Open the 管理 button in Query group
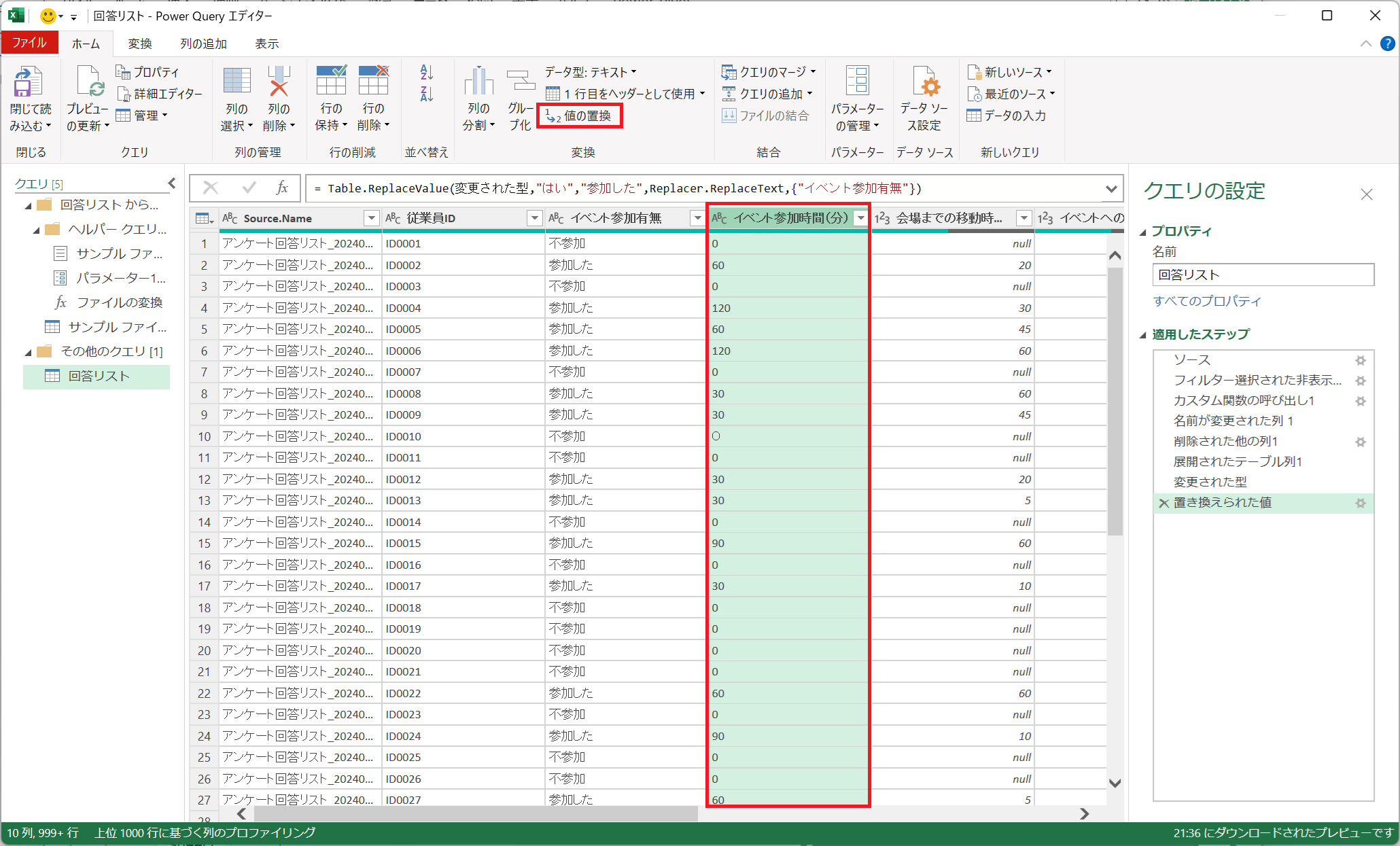 pyautogui.click(x=142, y=116)
